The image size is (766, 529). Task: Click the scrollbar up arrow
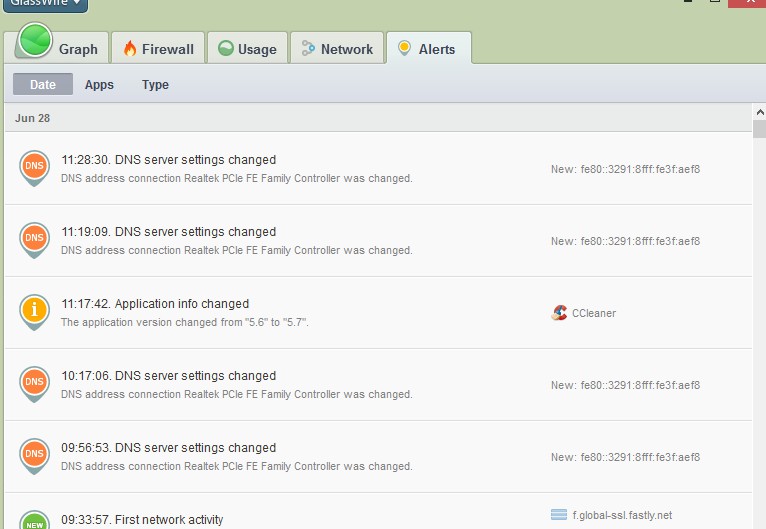760,112
